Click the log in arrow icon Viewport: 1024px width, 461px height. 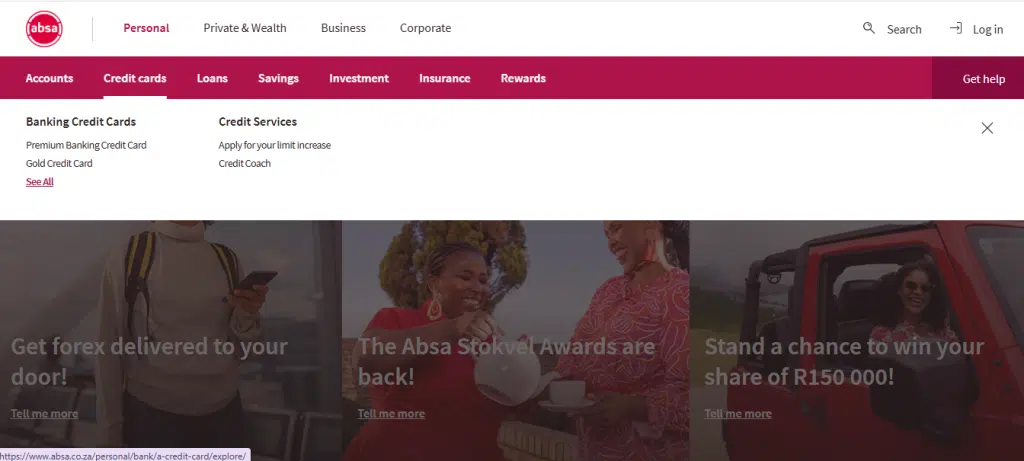coord(956,28)
